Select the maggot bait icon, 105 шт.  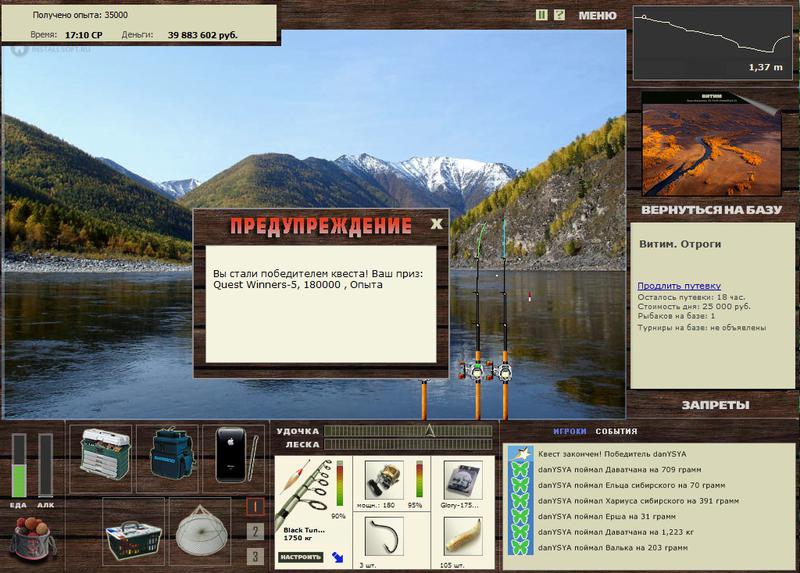coord(462,536)
